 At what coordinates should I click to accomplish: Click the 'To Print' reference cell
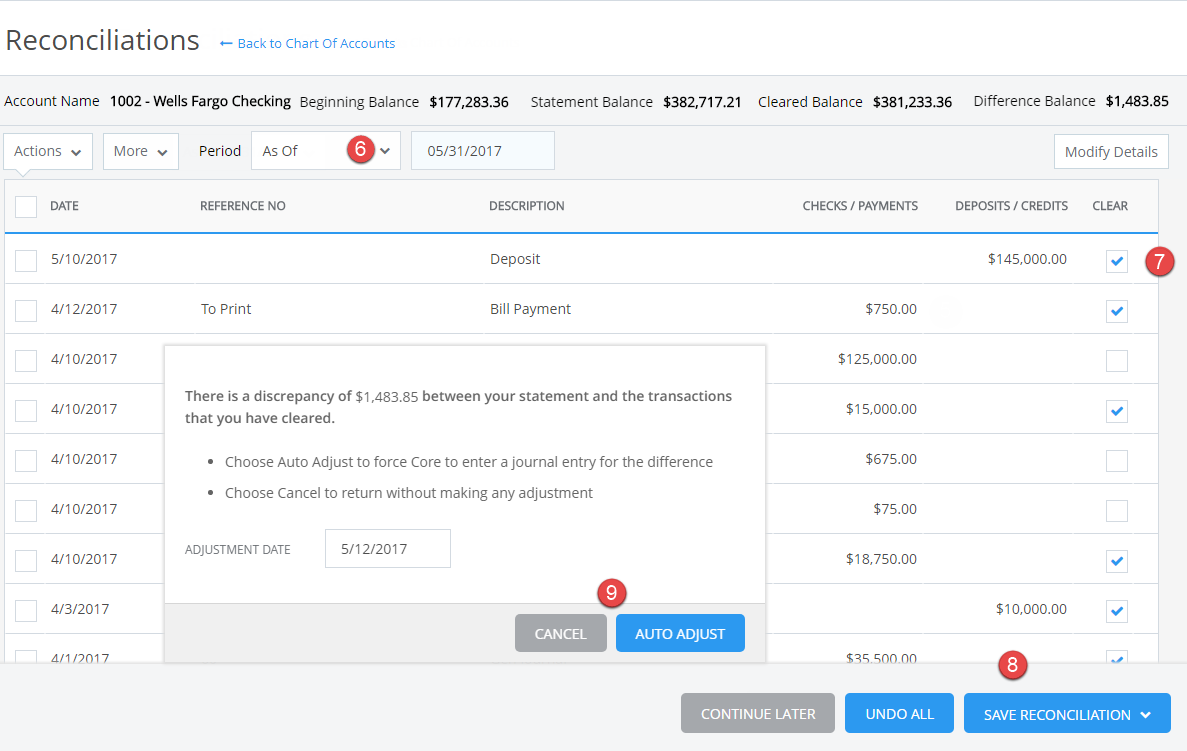pyautogui.click(x=226, y=309)
